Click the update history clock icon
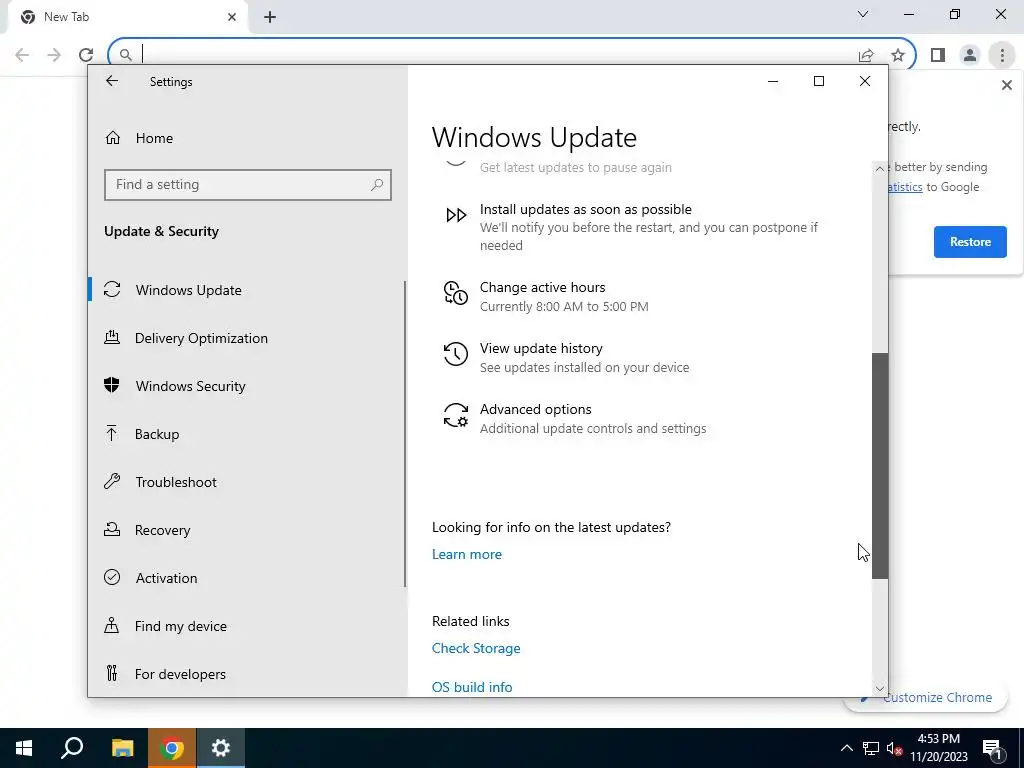1024x768 pixels. pos(456,354)
